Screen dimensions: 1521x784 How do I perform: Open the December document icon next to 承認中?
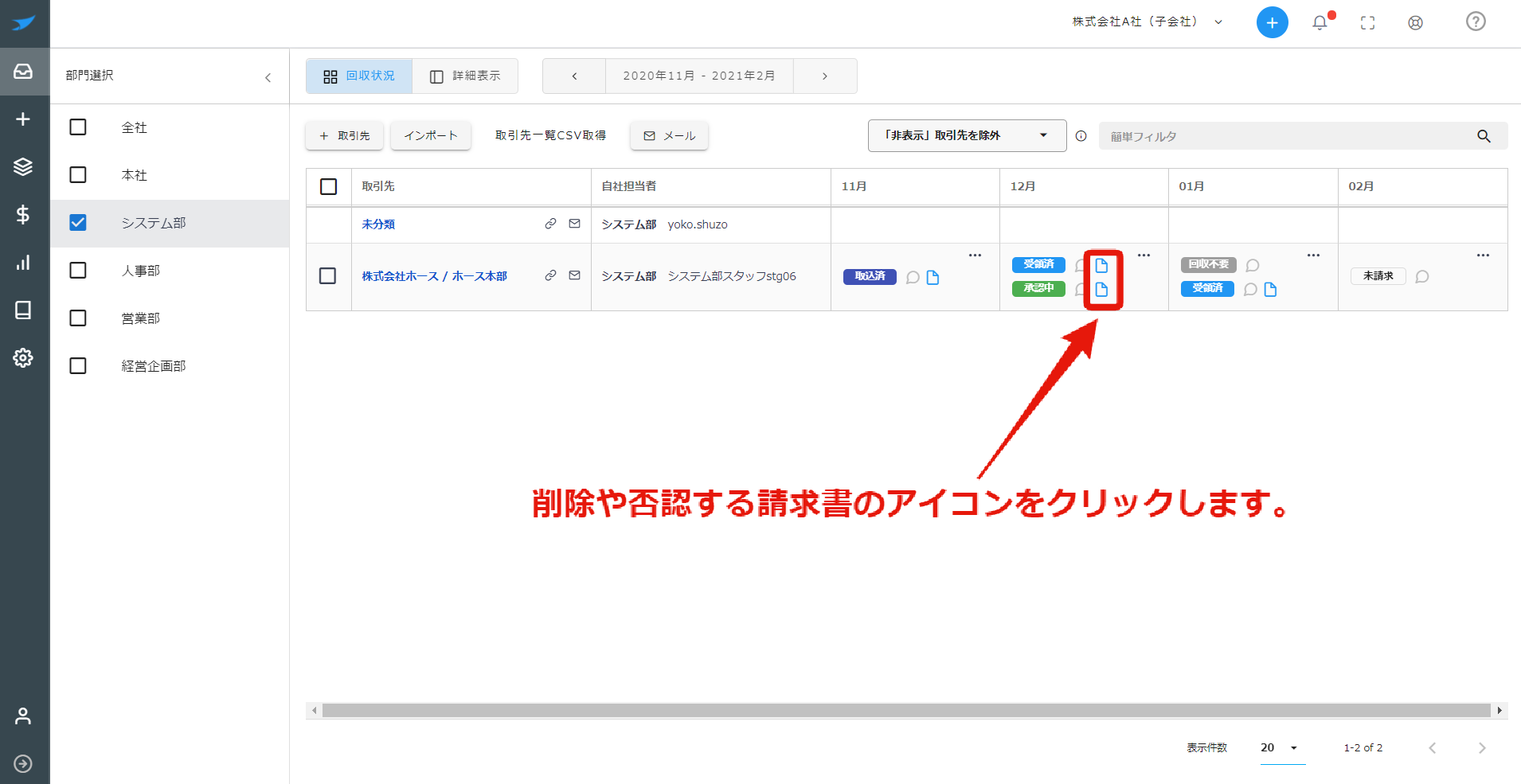click(1101, 289)
